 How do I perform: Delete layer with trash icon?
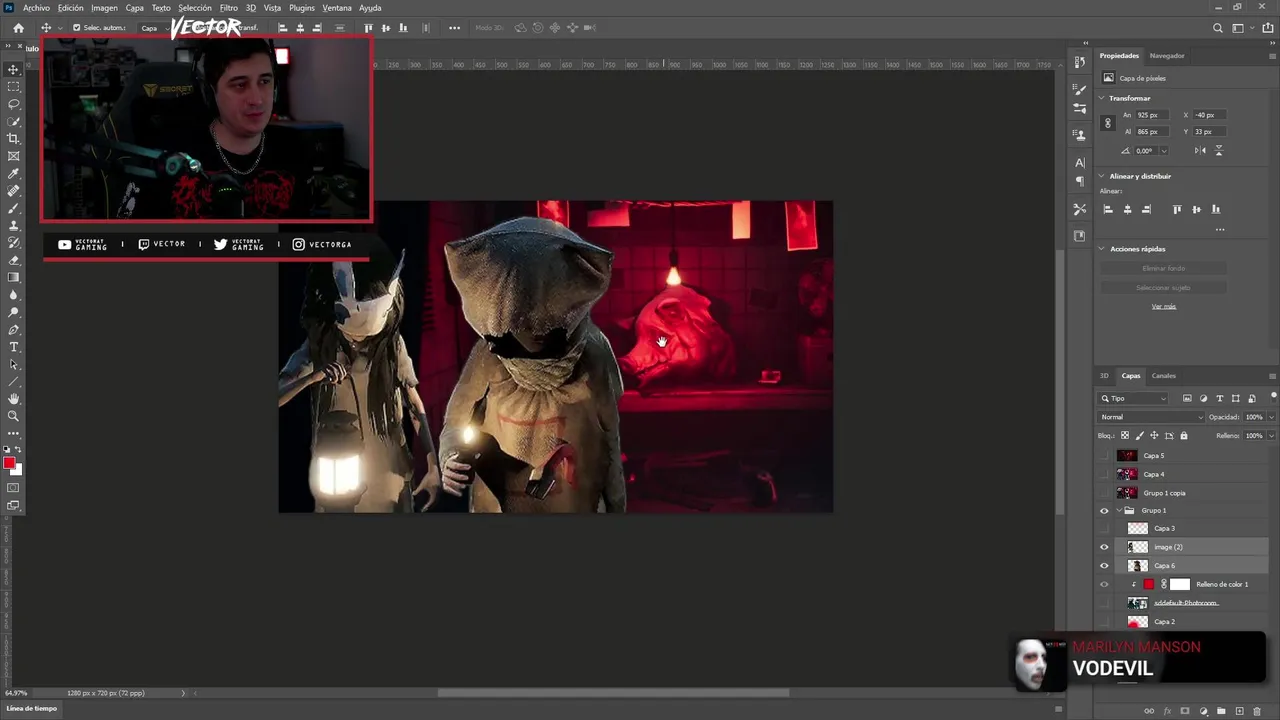tap(1257, 711)
